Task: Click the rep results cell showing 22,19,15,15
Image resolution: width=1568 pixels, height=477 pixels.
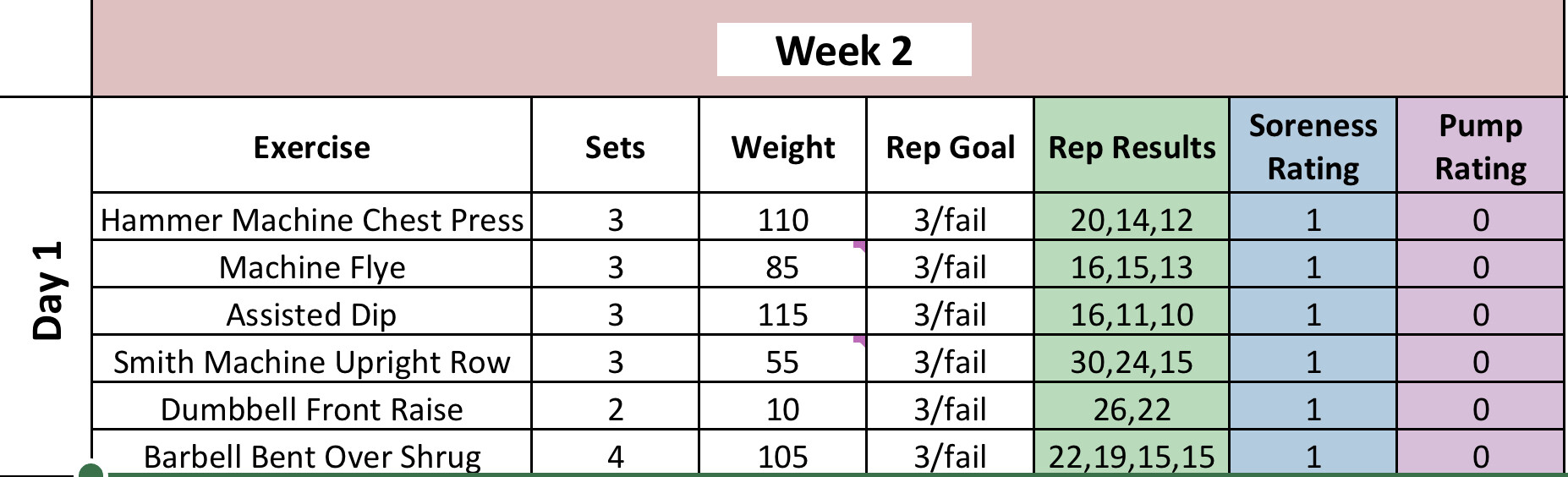Action: 1132,455
